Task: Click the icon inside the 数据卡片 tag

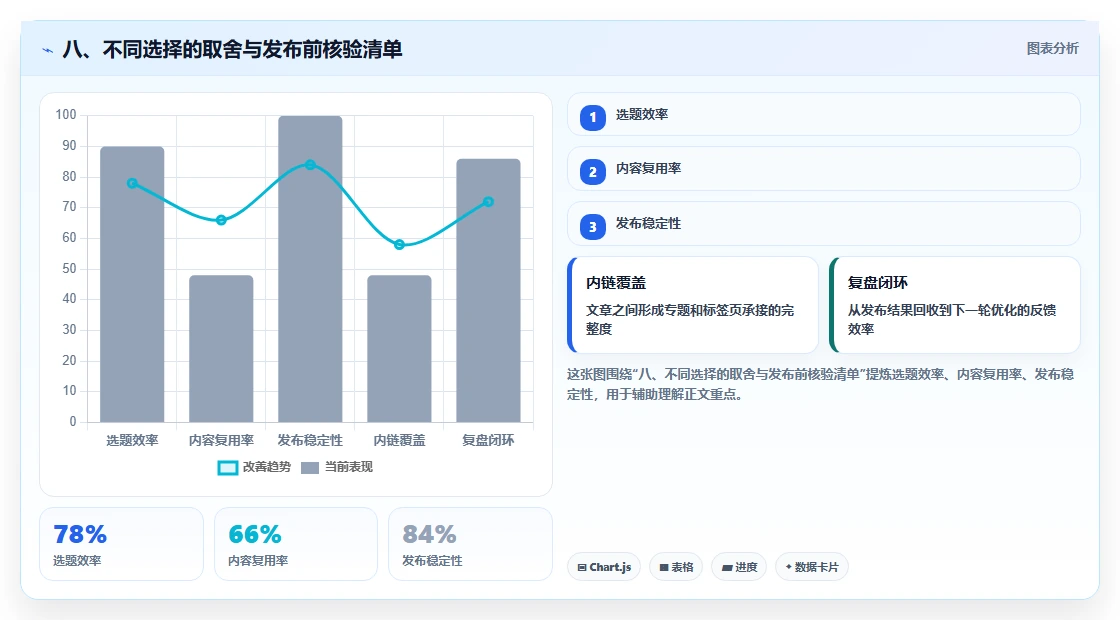Action: [789, 566]
